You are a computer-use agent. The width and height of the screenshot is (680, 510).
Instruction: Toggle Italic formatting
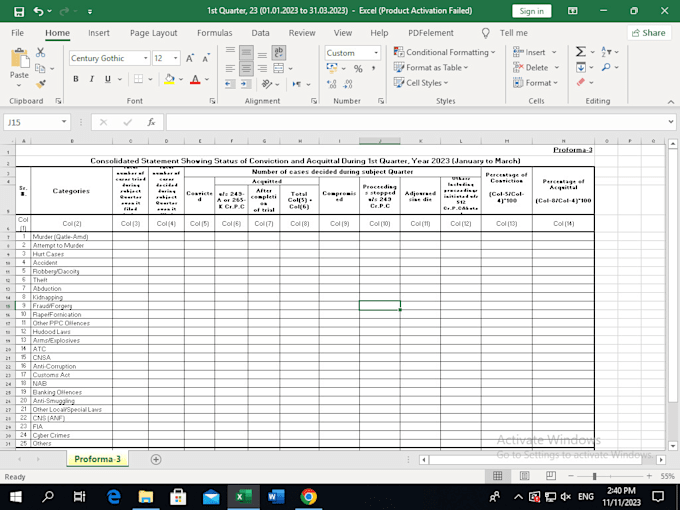(x=92, y=79)
